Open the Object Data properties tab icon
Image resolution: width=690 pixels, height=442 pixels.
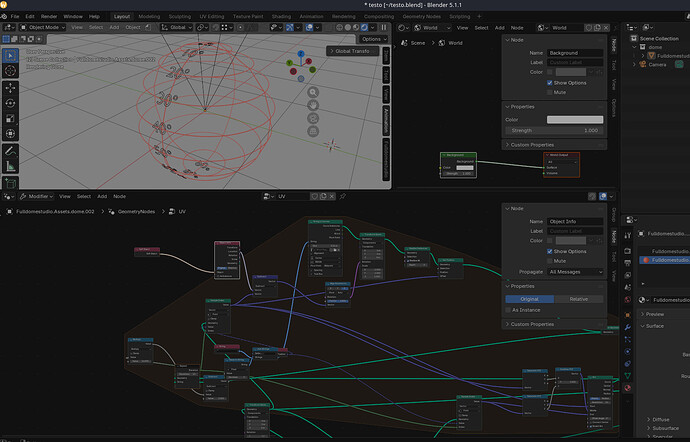628,376
